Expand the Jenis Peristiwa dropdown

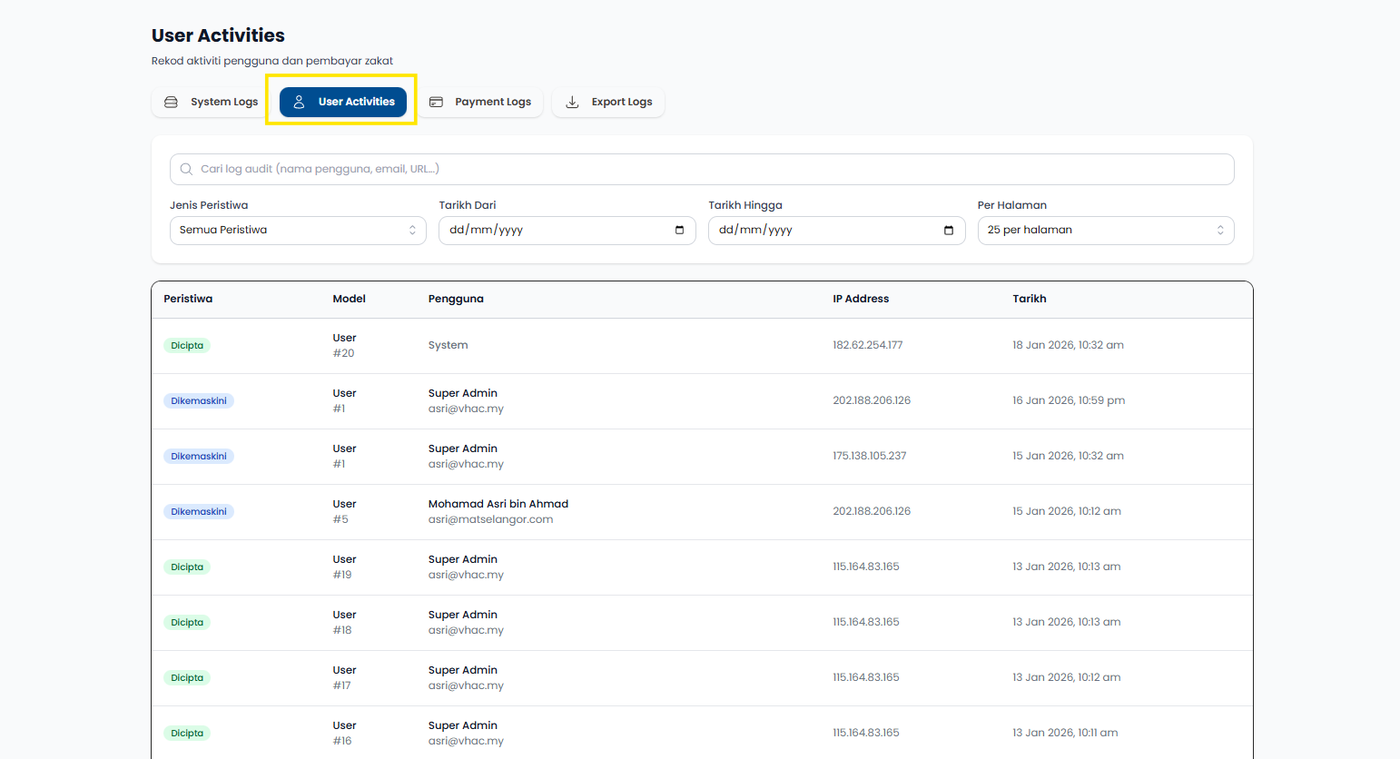(x=297, y=230)
